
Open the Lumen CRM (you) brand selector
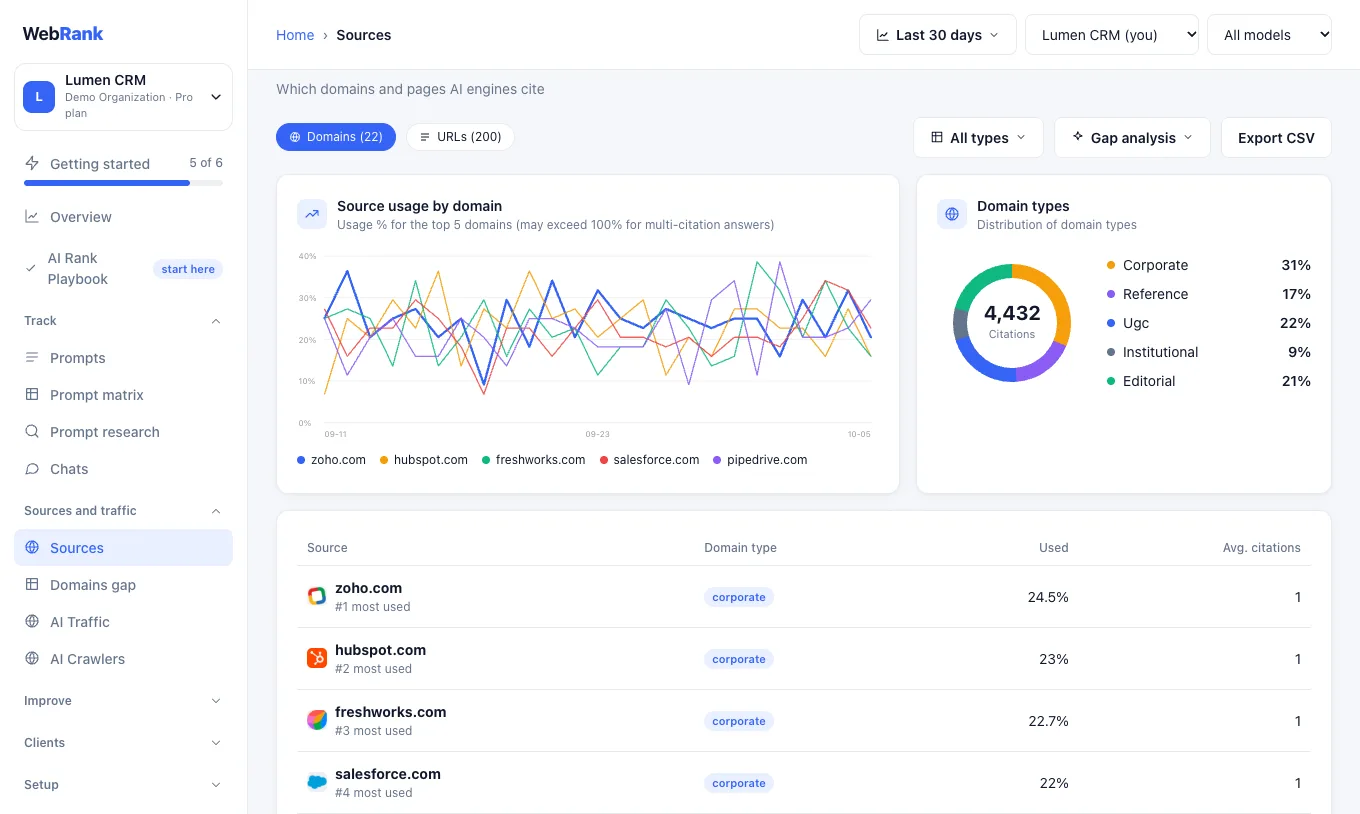(1112, 35)
